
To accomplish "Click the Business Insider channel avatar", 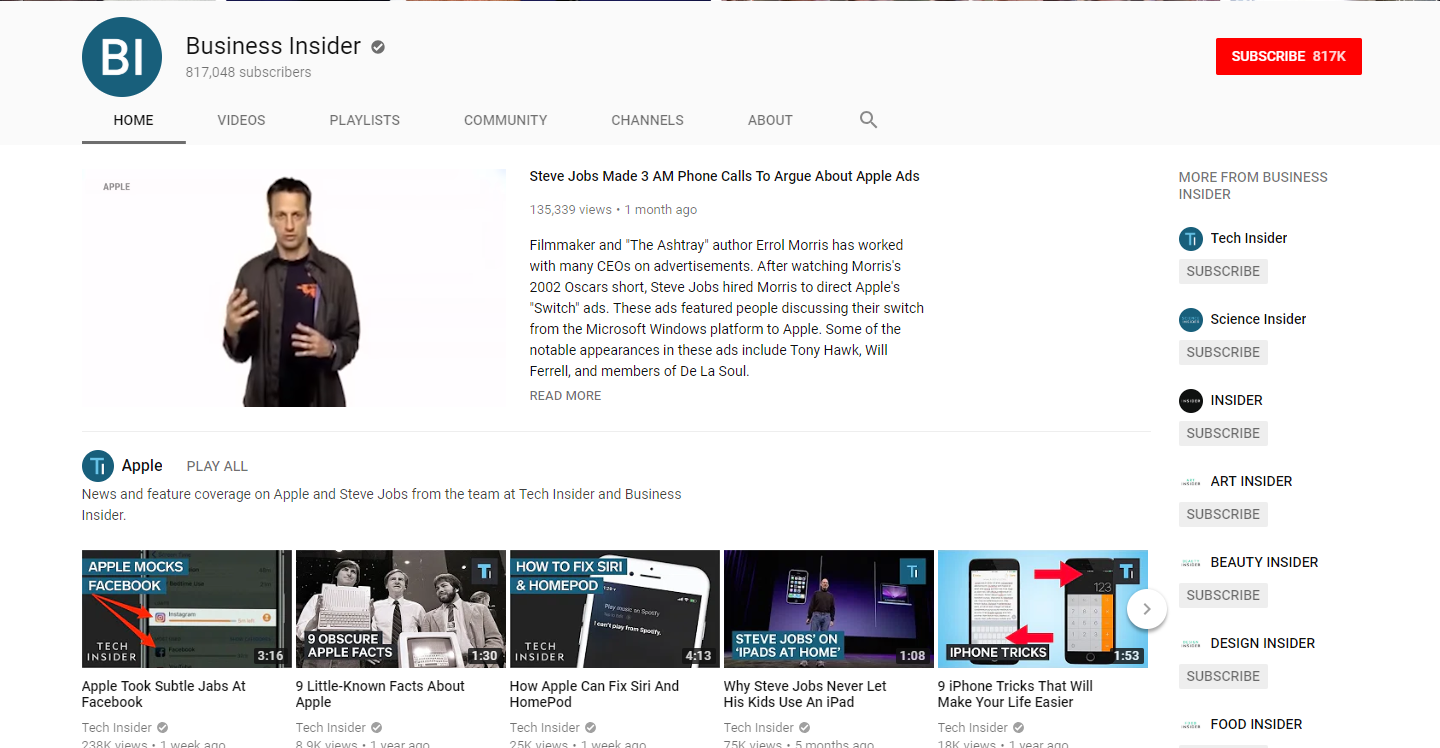I will [x=121, y=57].
